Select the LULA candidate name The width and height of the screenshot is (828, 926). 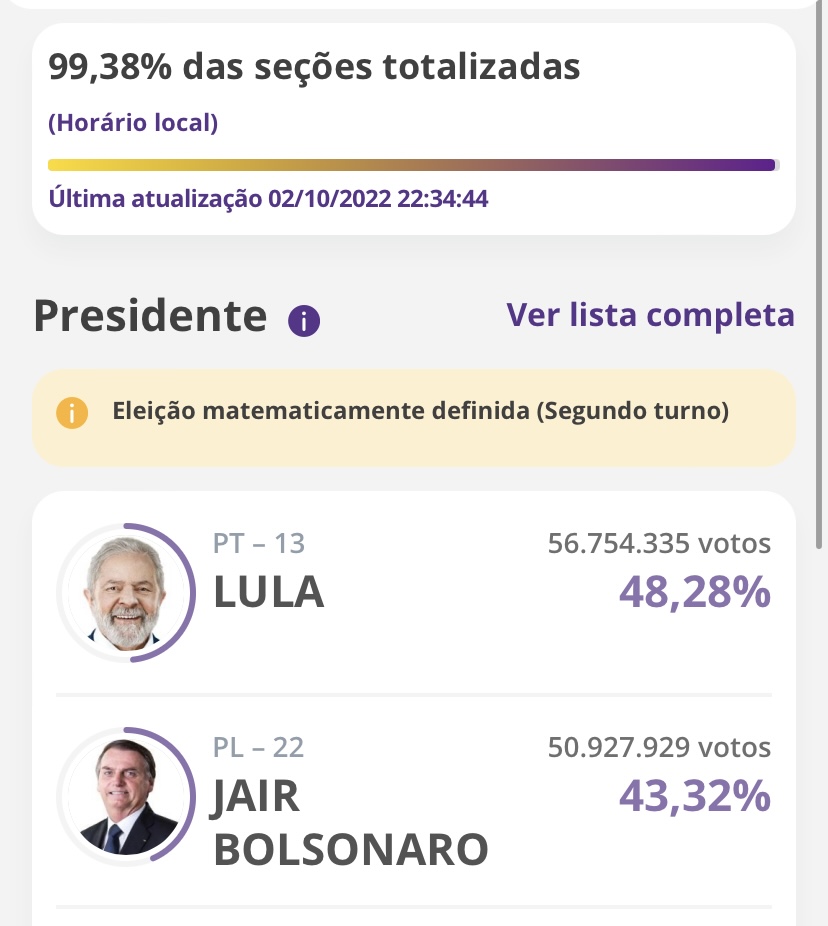(269, 592)
